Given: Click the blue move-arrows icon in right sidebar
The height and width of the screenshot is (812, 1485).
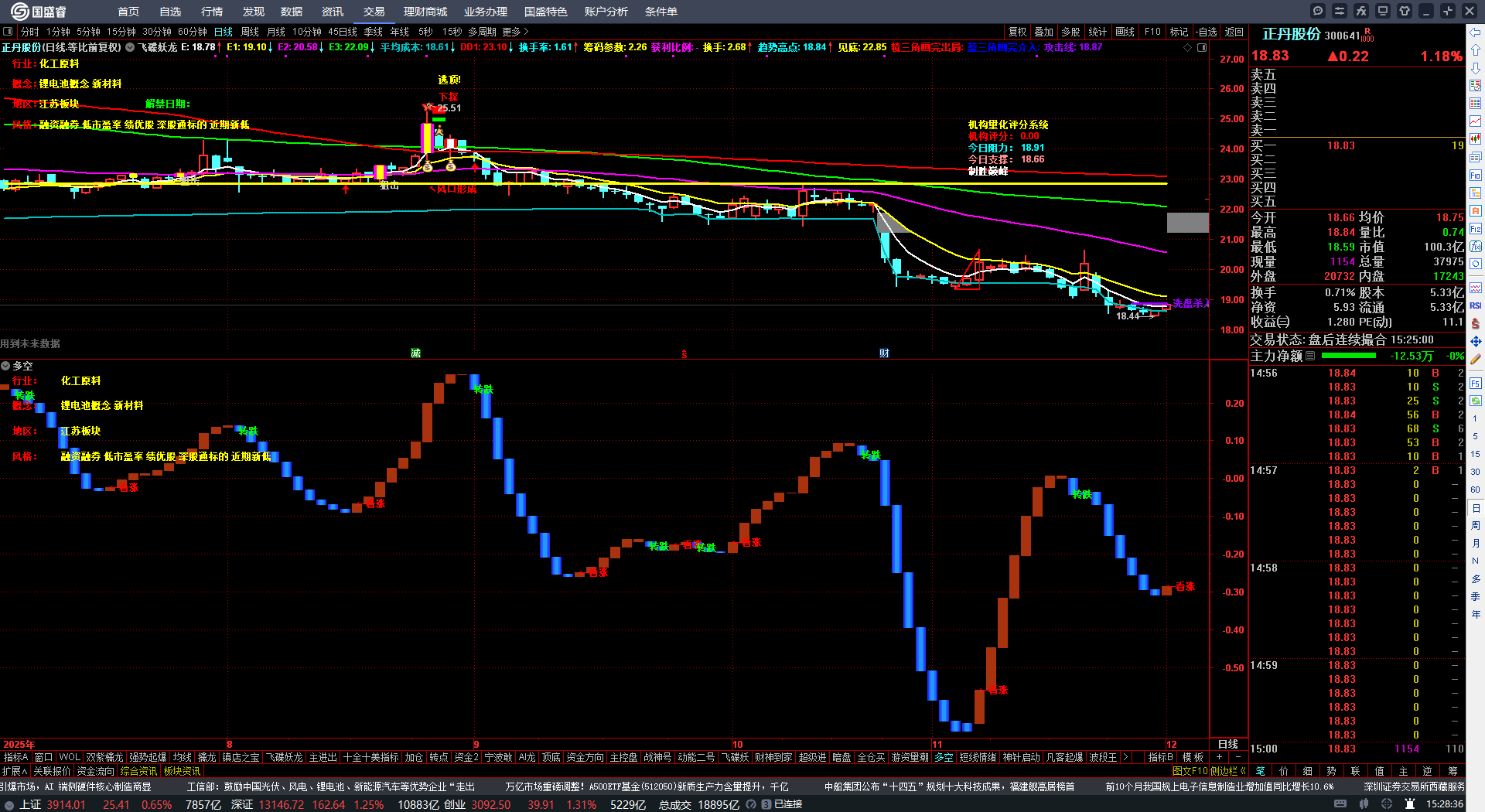Looking at the screenshot, I should tap(1476, 341).
